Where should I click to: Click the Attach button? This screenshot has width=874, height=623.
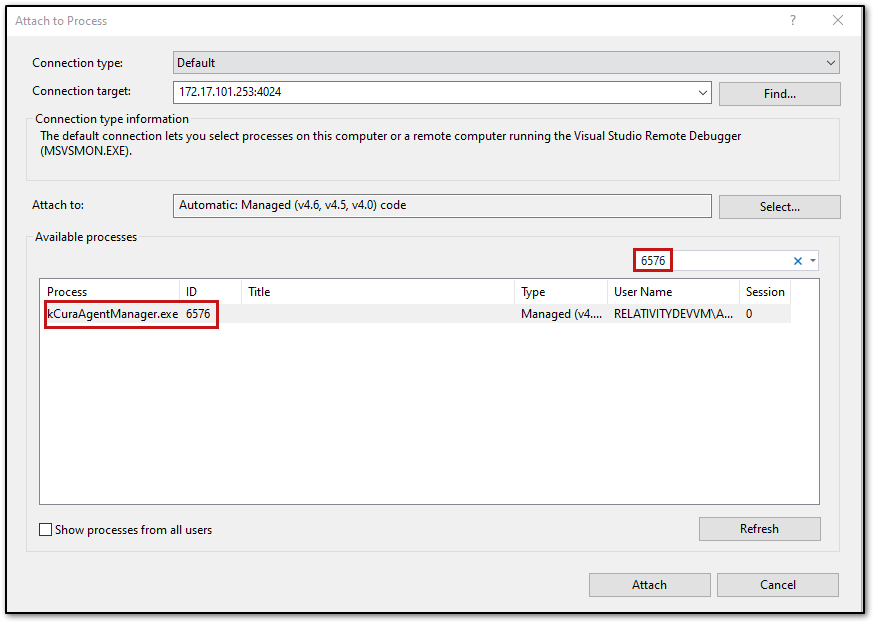[x=649, y=585]
